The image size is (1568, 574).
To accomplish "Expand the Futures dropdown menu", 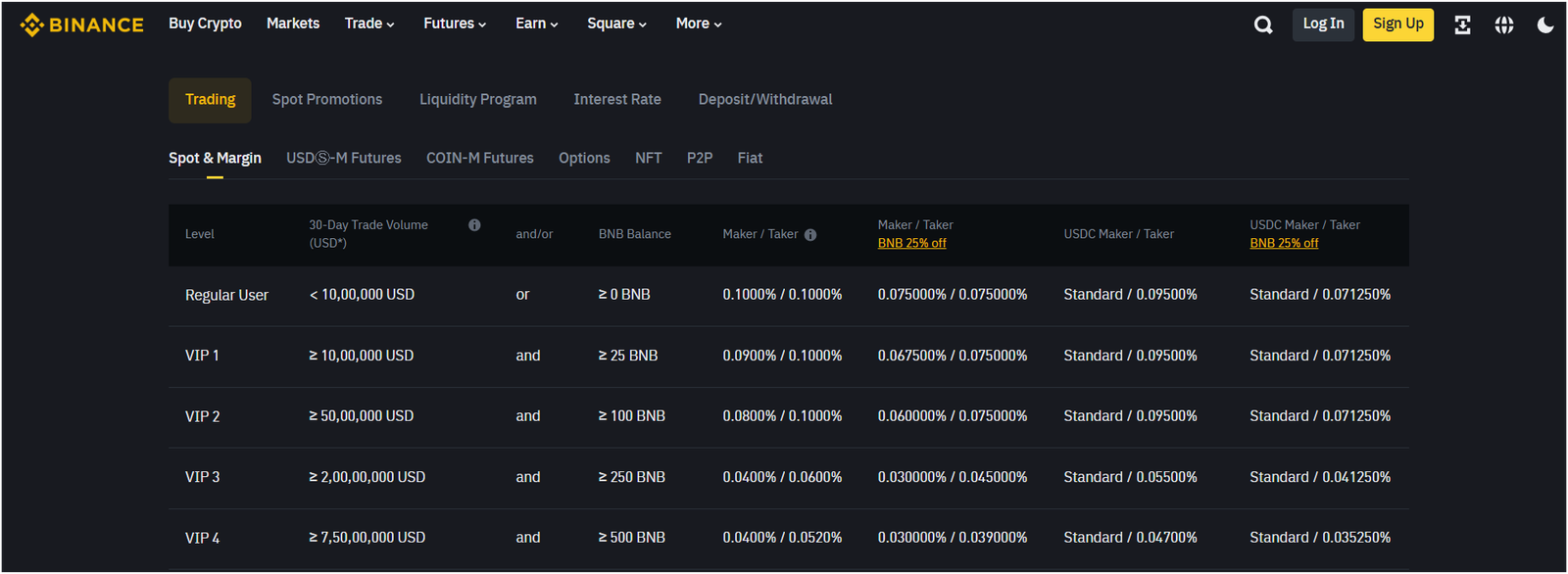I will [455, 24].
